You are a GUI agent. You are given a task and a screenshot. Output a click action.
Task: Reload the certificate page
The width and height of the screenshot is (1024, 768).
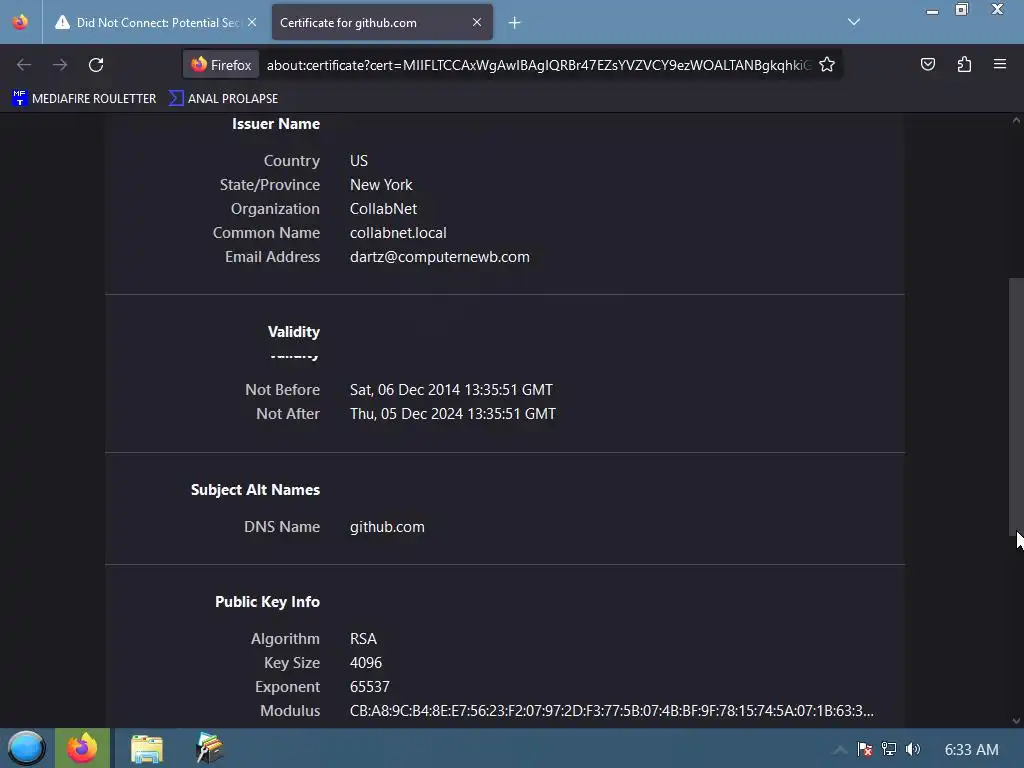(96, 65)
